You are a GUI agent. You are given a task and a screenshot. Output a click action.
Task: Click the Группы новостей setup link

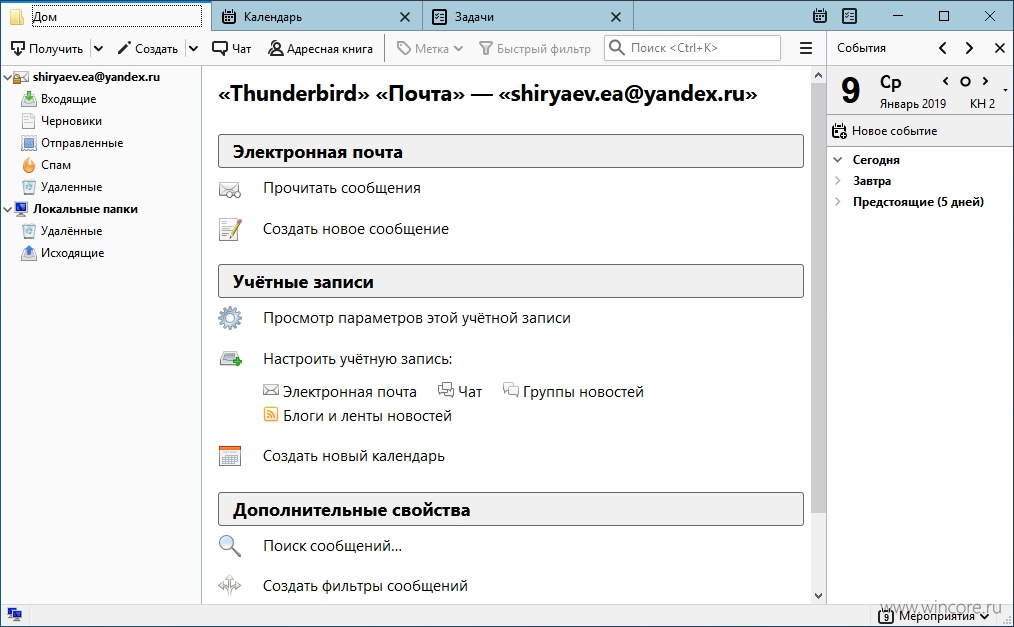[574, 392]
